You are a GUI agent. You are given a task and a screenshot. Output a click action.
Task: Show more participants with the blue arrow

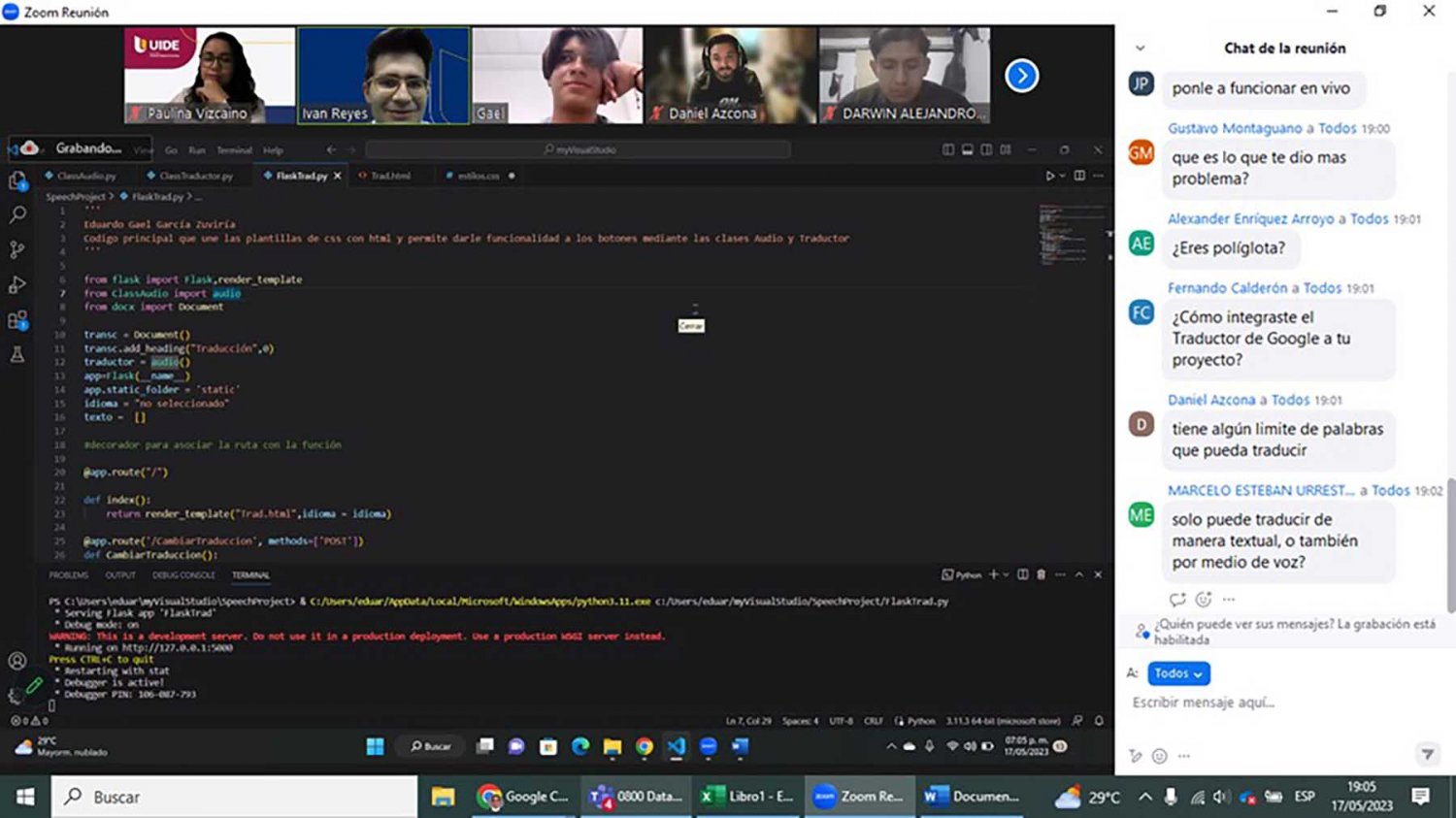coord(1021,76)
